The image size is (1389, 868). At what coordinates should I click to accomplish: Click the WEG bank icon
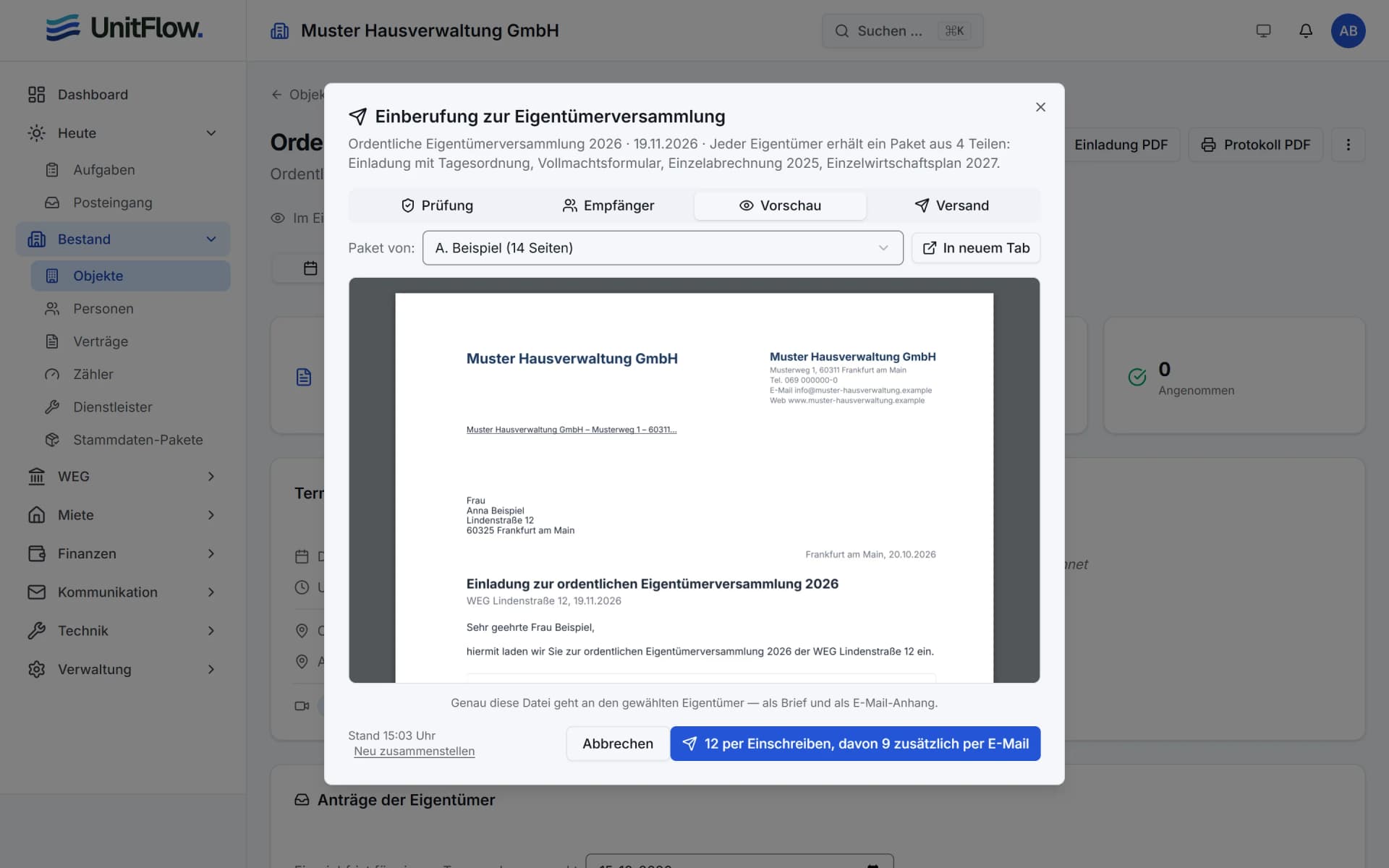point(36,477)
